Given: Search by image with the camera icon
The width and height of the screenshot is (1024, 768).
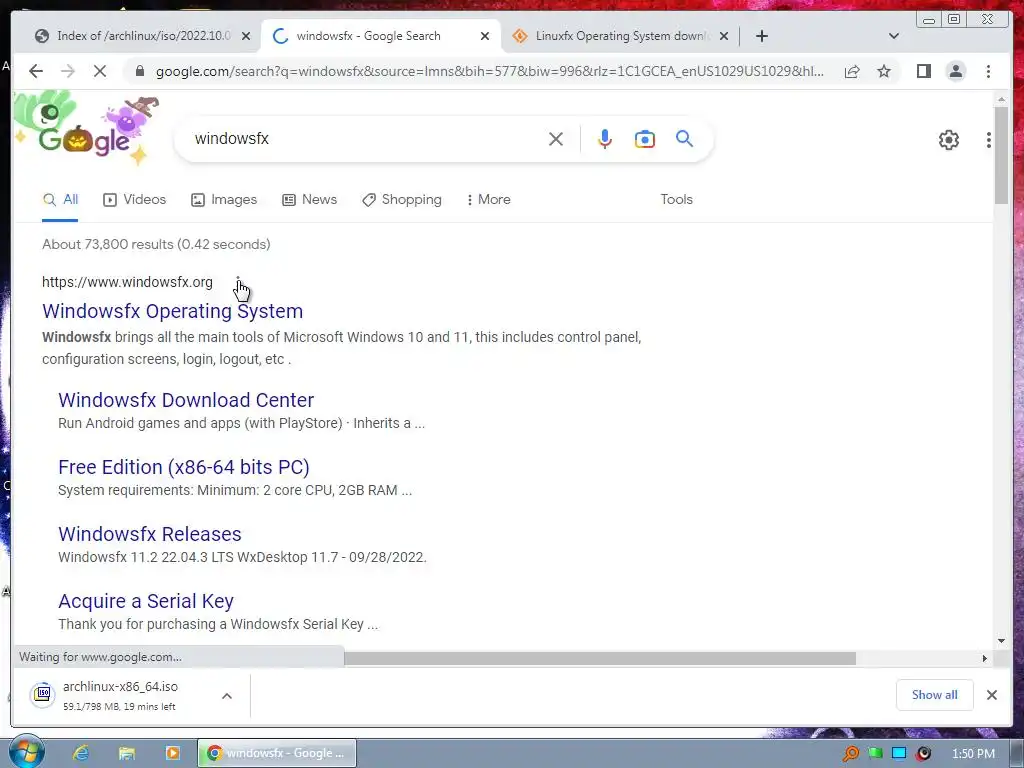Looking at the screenshot, I should (x=645, y=139).
